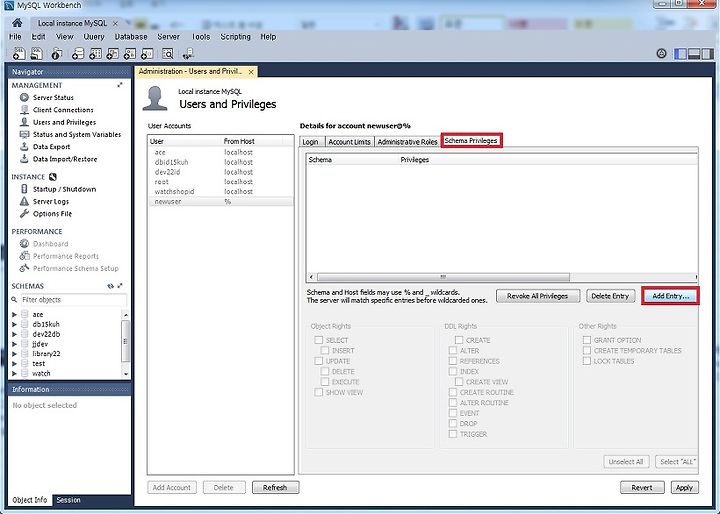Enable the GRANT OPTION checkbox
This screenshot has width=720, height=514.
point(586,340)
